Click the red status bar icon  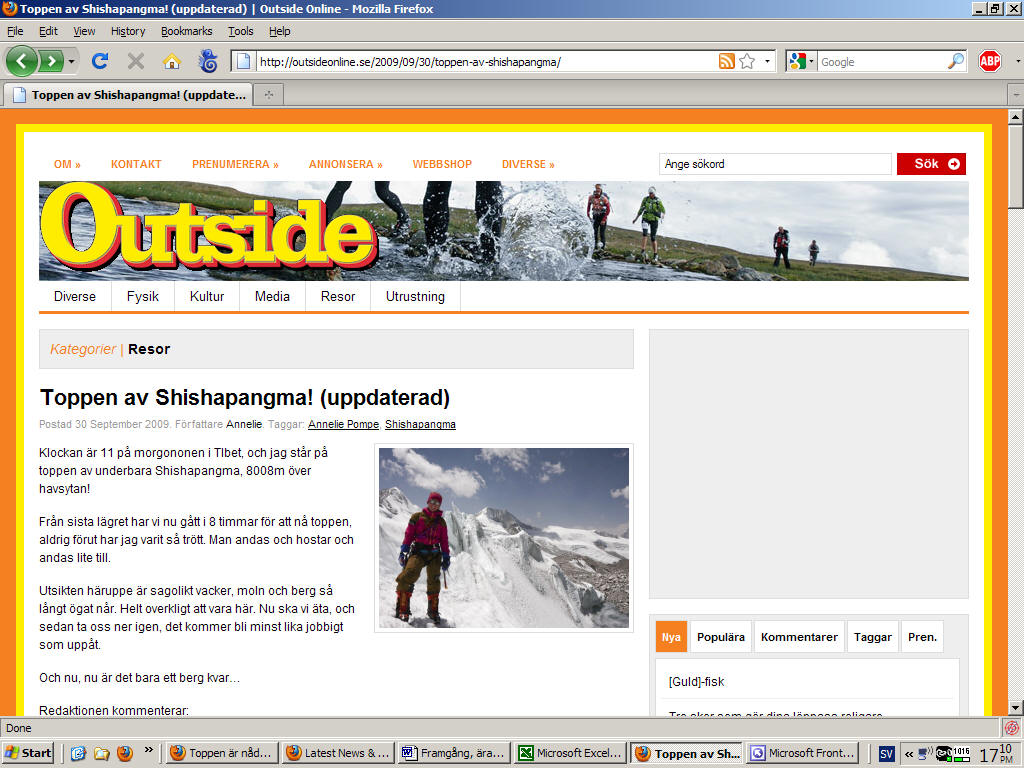(1012, 728)
